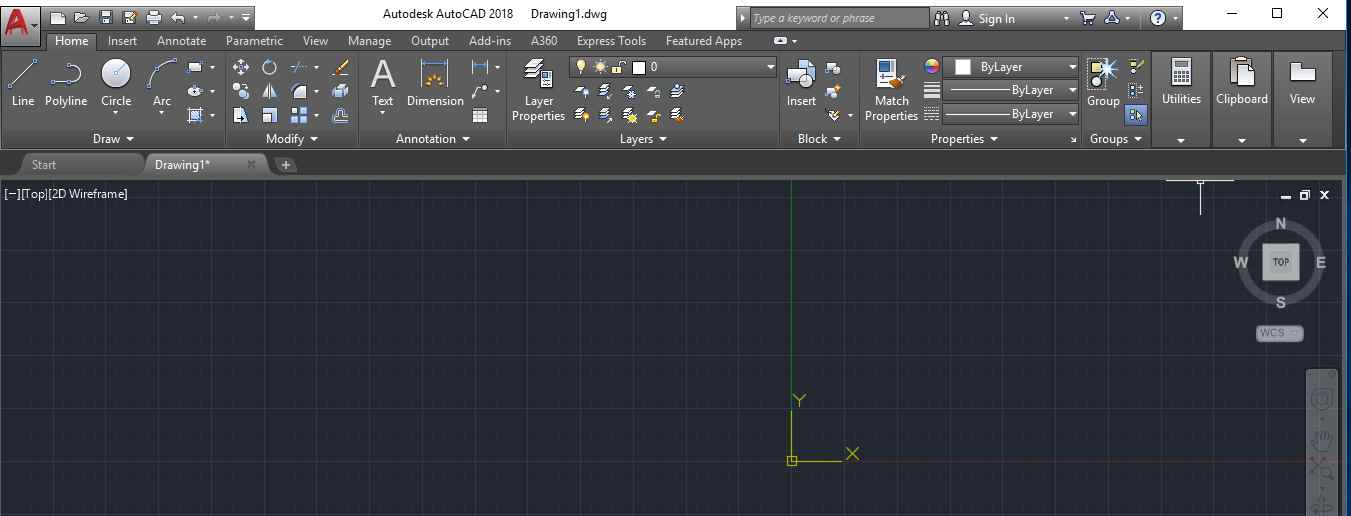
Task: Click the Offset tool
Action: [x=340, y=115]
